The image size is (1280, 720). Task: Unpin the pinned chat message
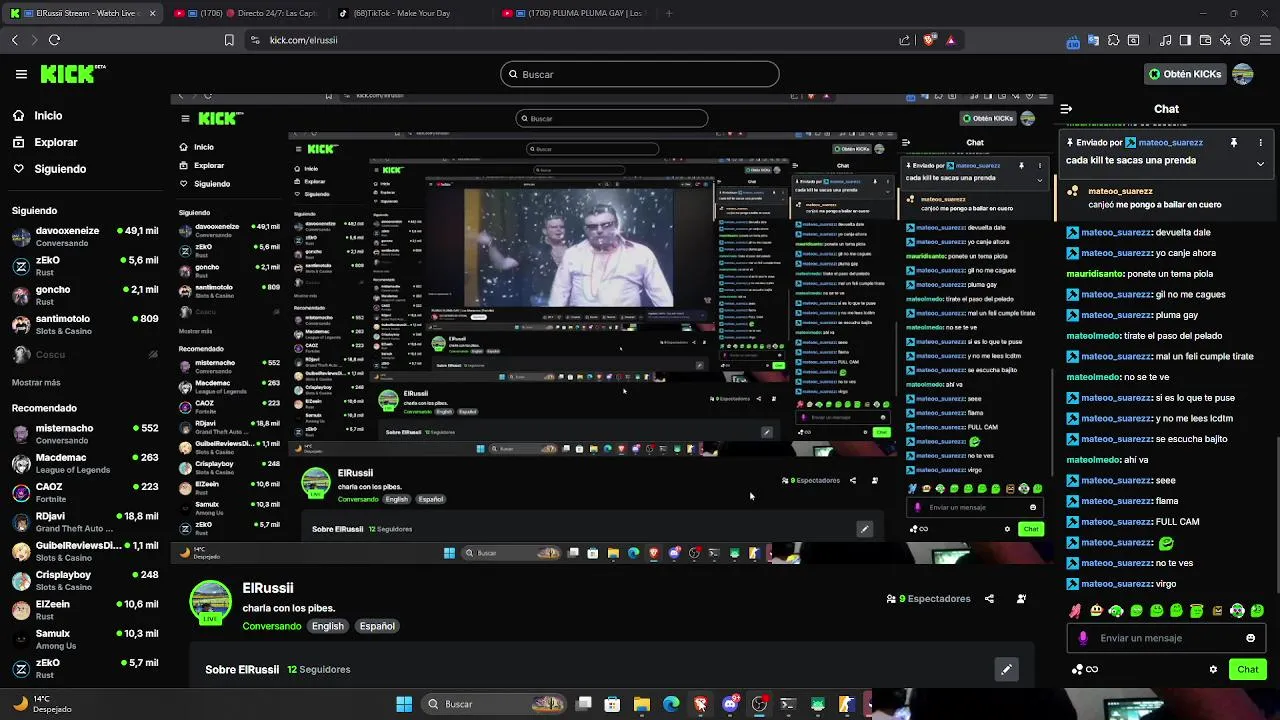[1234, 142]
